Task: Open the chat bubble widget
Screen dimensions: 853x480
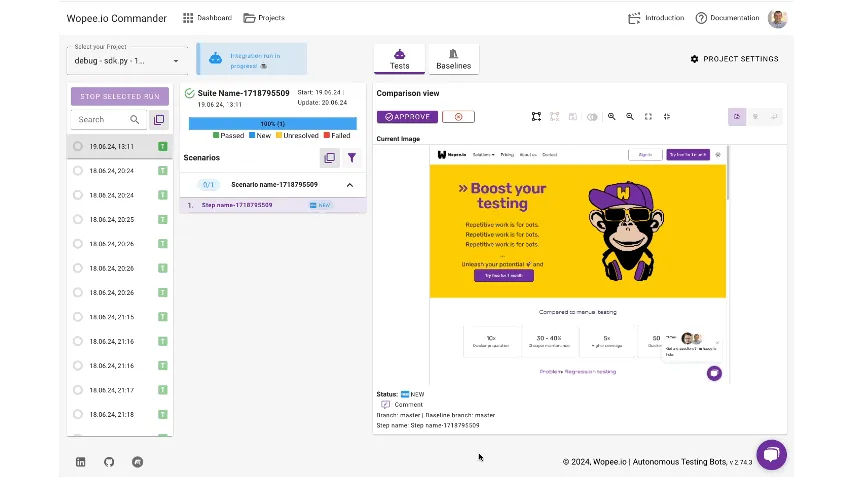Action: tap(771, 454)
